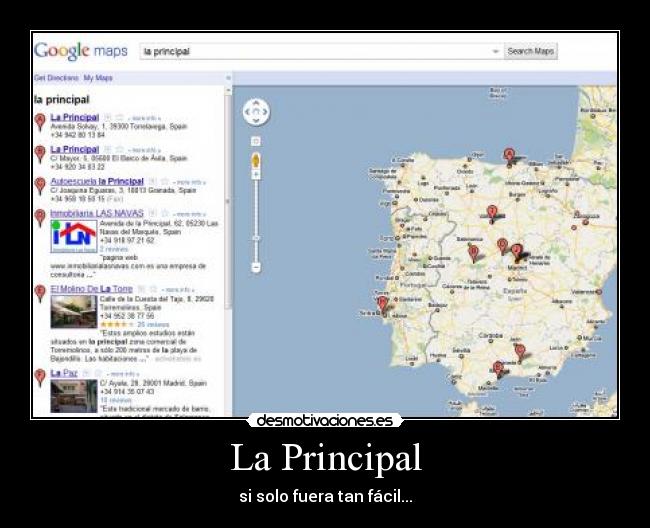Click the results panel scrollbar thumb
650x528 pixels.
pyautogui.click(x=228, y=201)
